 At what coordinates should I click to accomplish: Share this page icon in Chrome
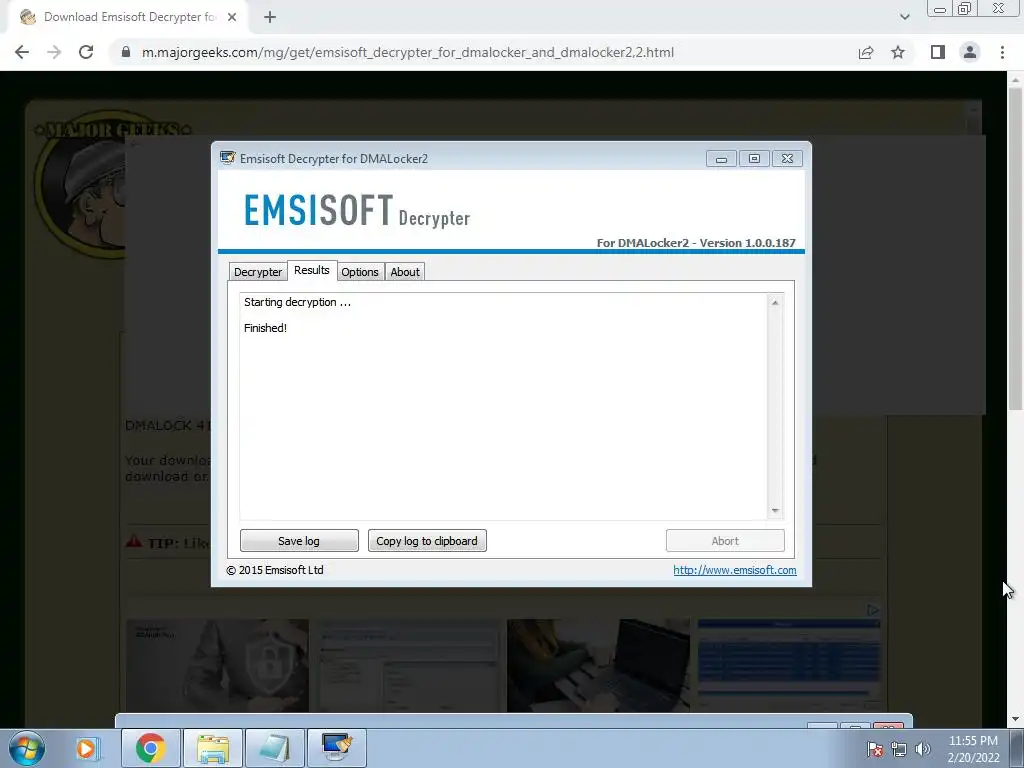[866, 52]
